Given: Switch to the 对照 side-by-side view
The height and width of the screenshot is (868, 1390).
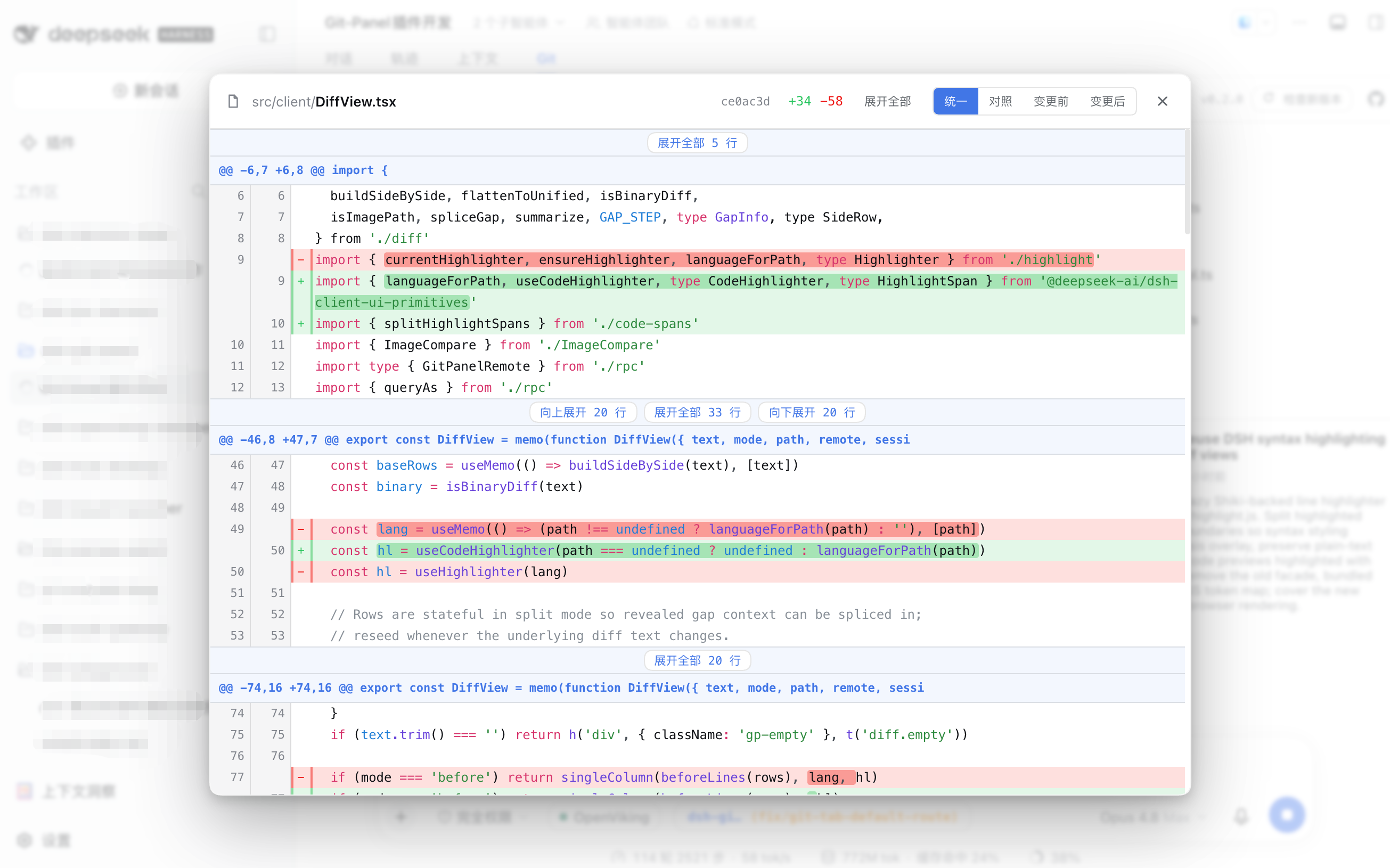Looking at the screenshot, I should pyautogui.click(x=1000, y=102).
